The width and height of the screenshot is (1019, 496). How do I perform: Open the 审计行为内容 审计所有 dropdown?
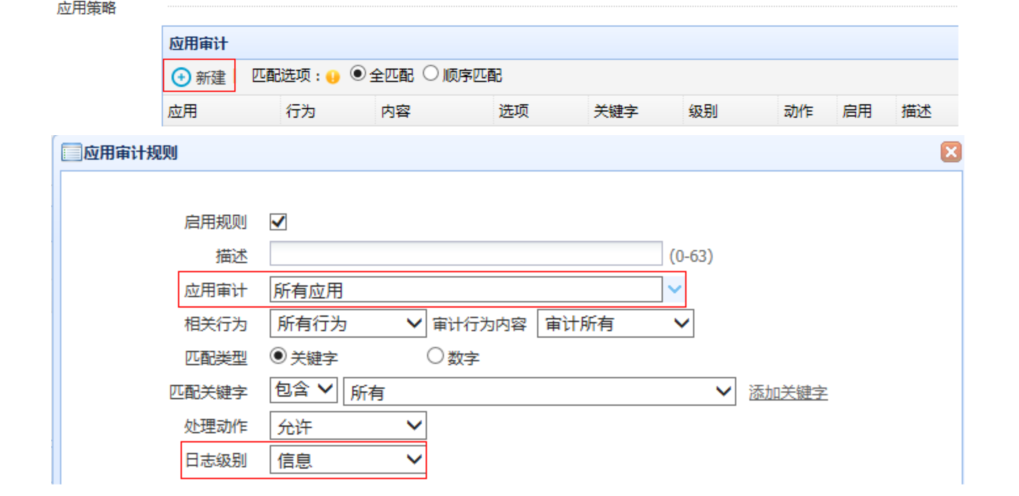pos(615,324)
